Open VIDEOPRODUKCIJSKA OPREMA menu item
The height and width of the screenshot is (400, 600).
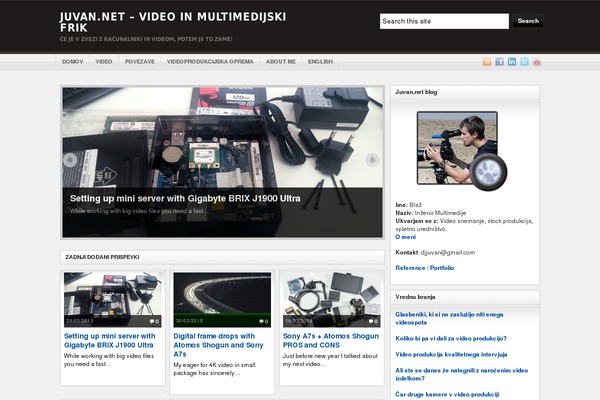210,62
